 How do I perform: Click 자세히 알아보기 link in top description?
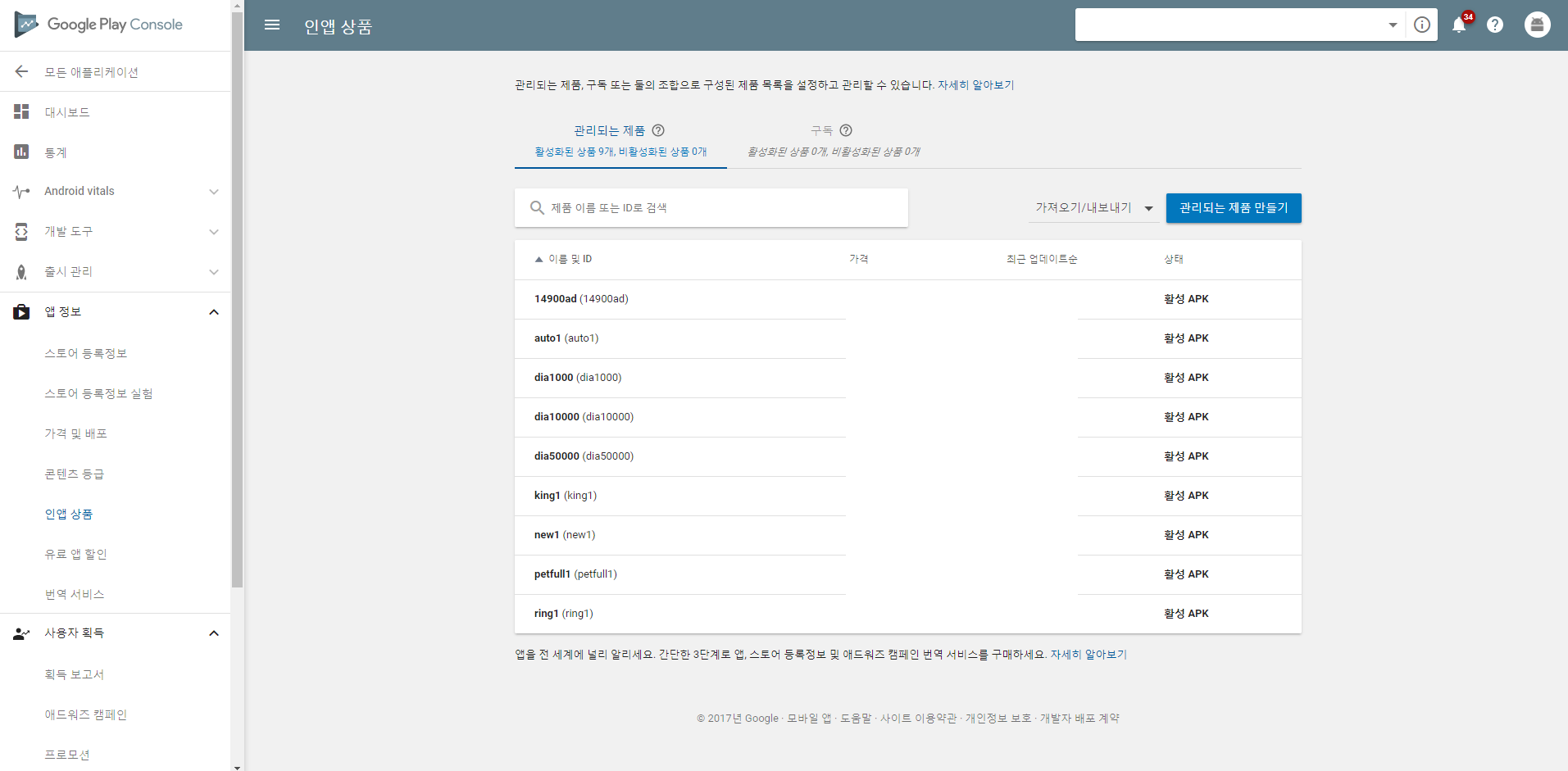click(x=975, y=85)
